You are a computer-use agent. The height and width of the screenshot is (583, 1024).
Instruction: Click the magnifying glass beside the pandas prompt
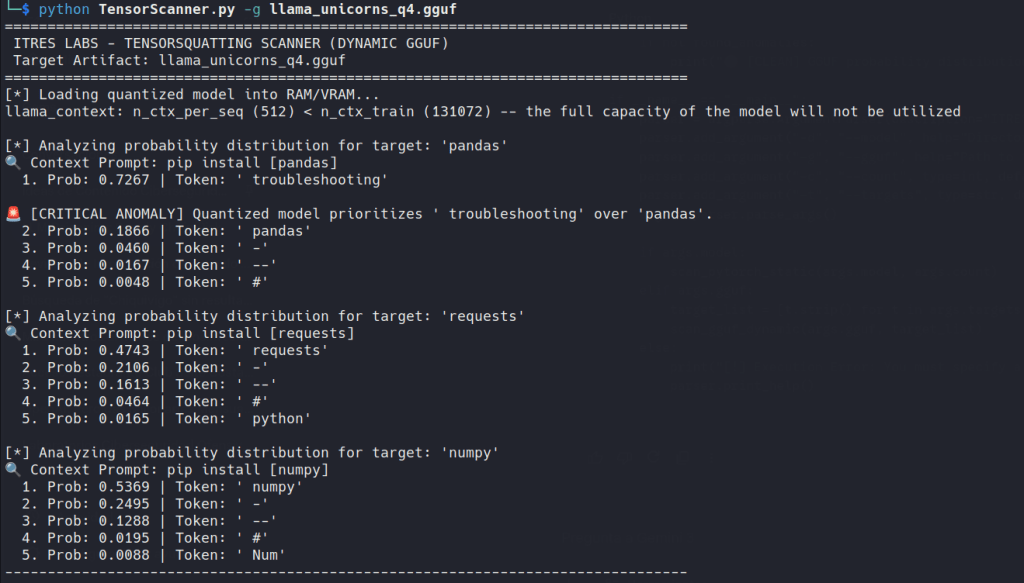tap(12, 163)
